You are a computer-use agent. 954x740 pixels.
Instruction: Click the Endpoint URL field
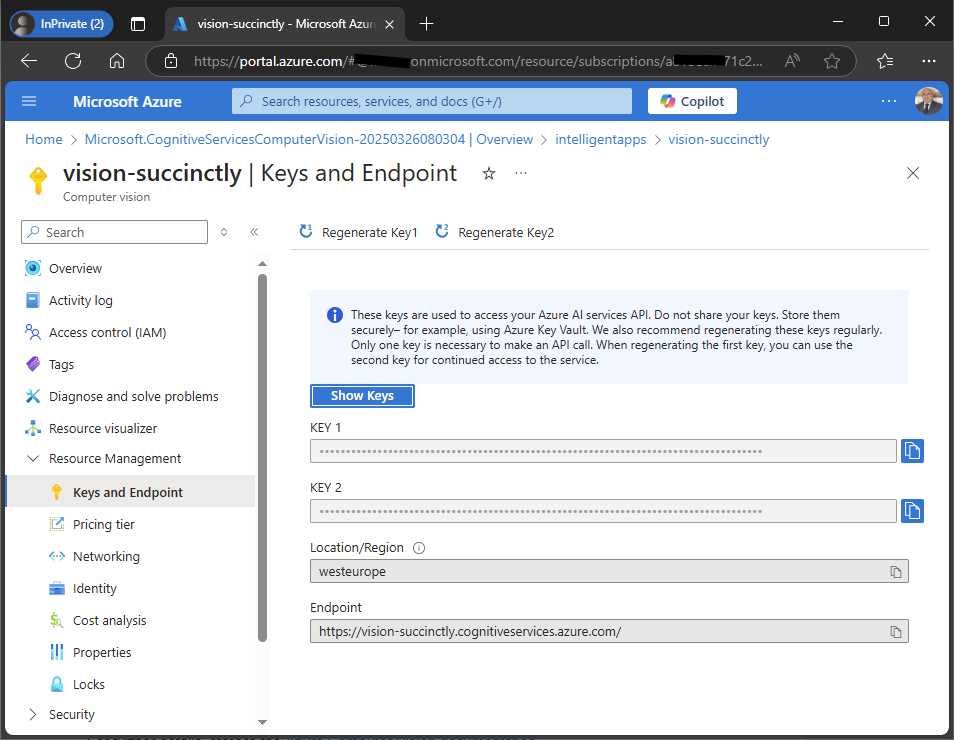[609, 631]
